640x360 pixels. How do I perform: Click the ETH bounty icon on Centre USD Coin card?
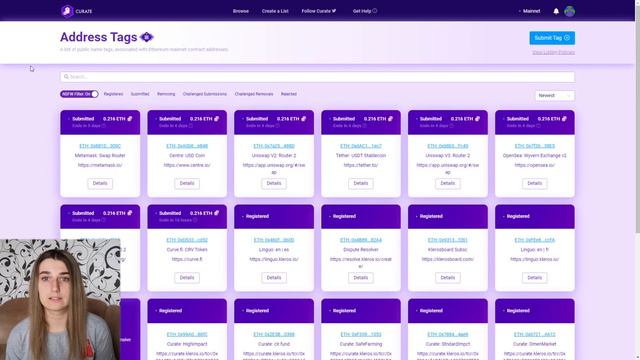pos(217,119)
